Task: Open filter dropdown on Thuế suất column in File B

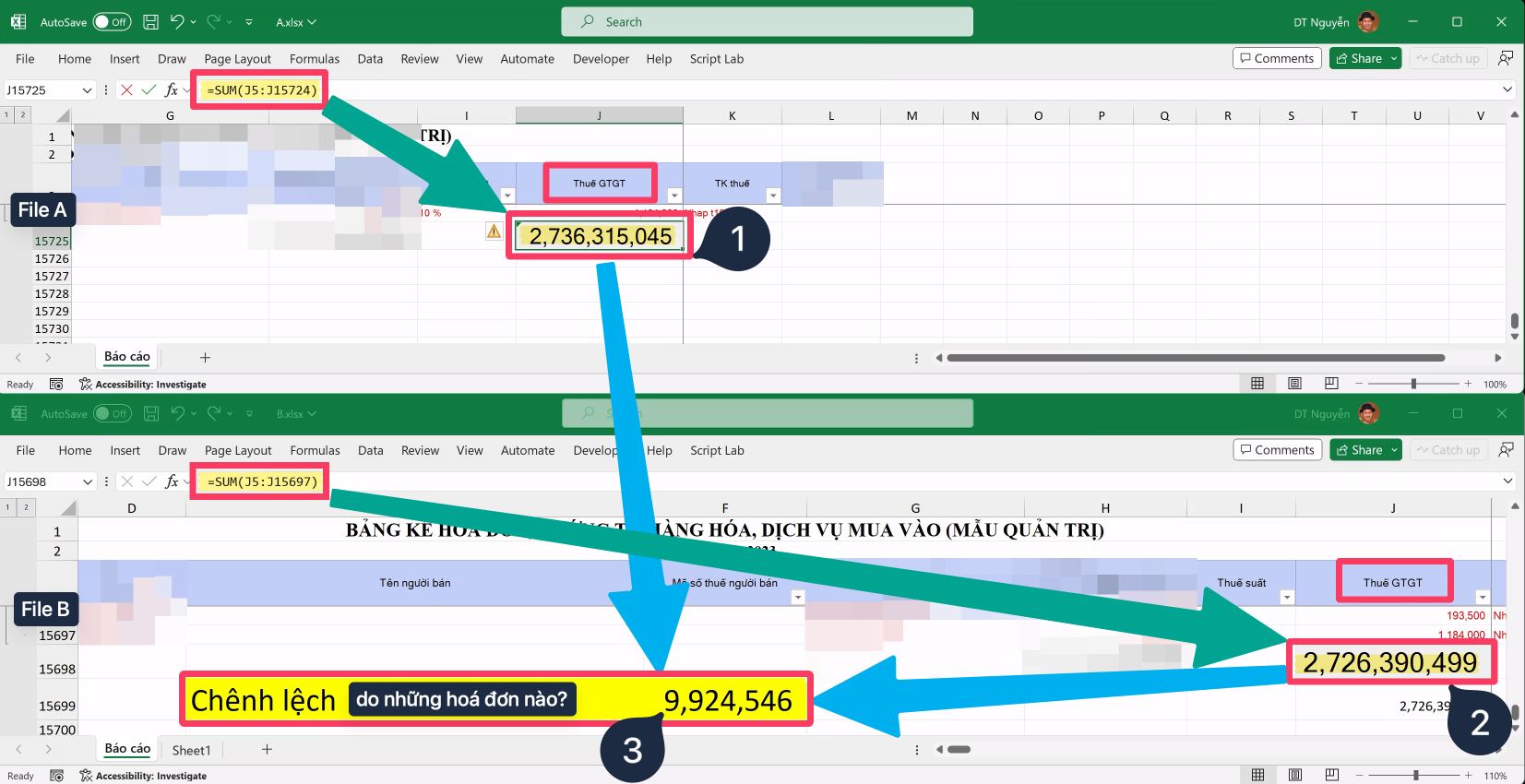Action: [1287, 598]
